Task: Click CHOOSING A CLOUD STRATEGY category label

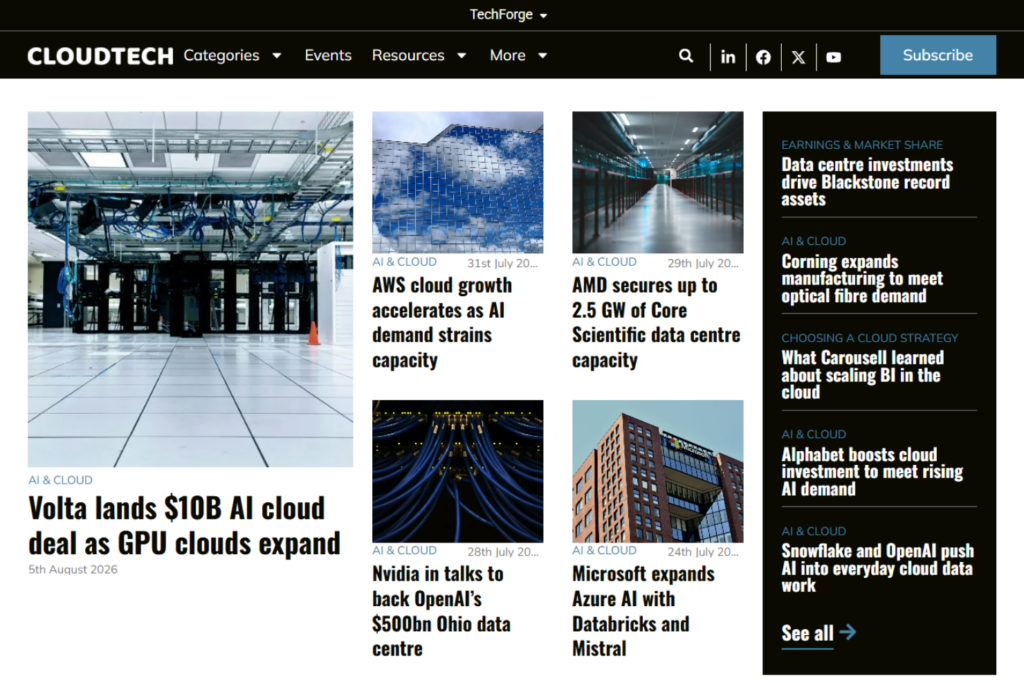Action: (x=869, y=338)
